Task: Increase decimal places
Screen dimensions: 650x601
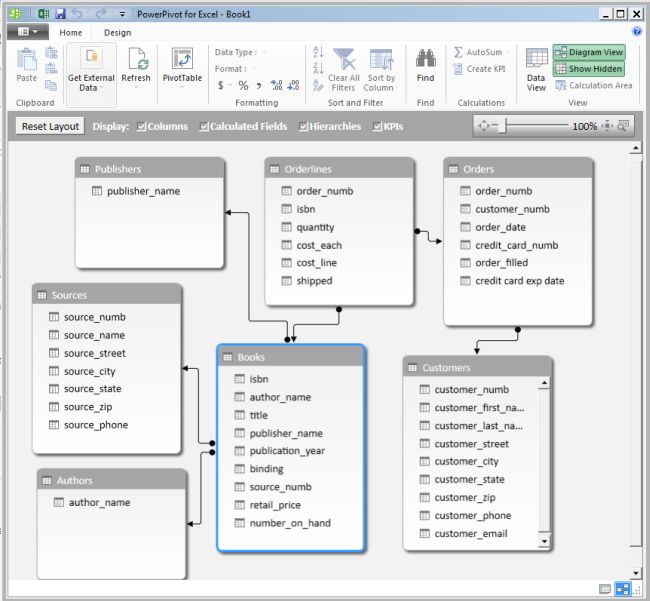Action: coord(276,85)
